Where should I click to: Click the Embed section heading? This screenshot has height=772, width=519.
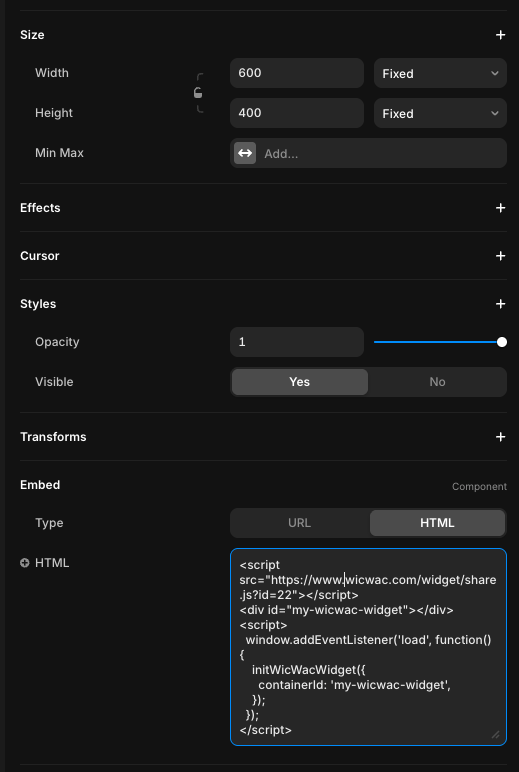click(40, 485)
